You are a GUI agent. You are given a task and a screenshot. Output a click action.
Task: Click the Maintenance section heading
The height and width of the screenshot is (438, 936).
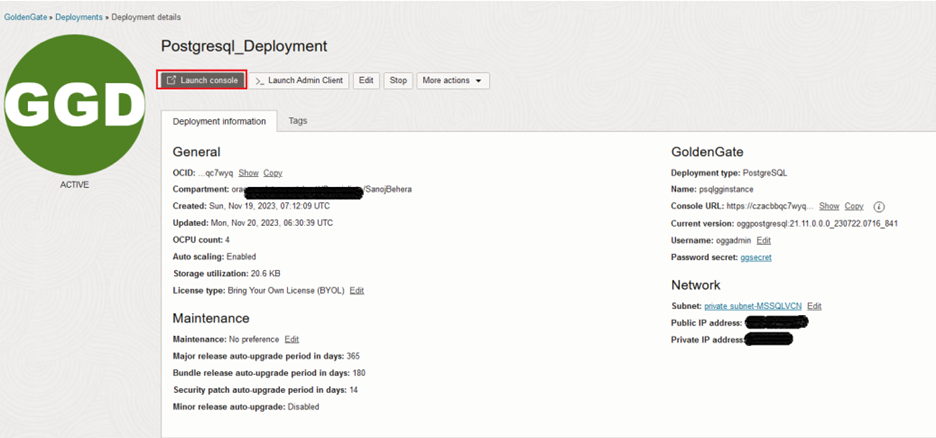coord(211,318)
